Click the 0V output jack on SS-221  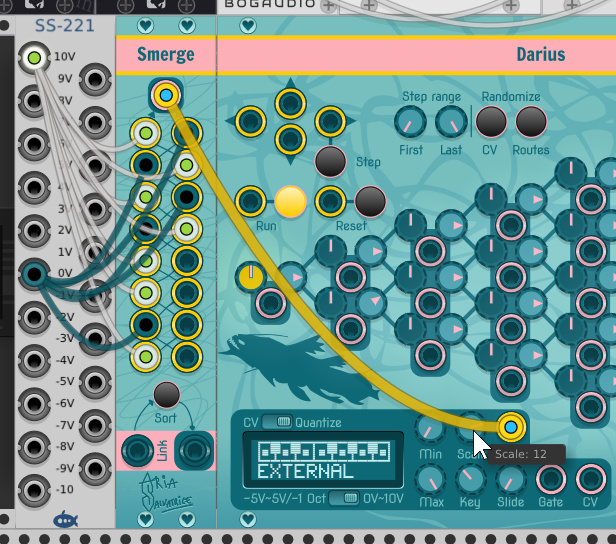click(x=35, y=274)
